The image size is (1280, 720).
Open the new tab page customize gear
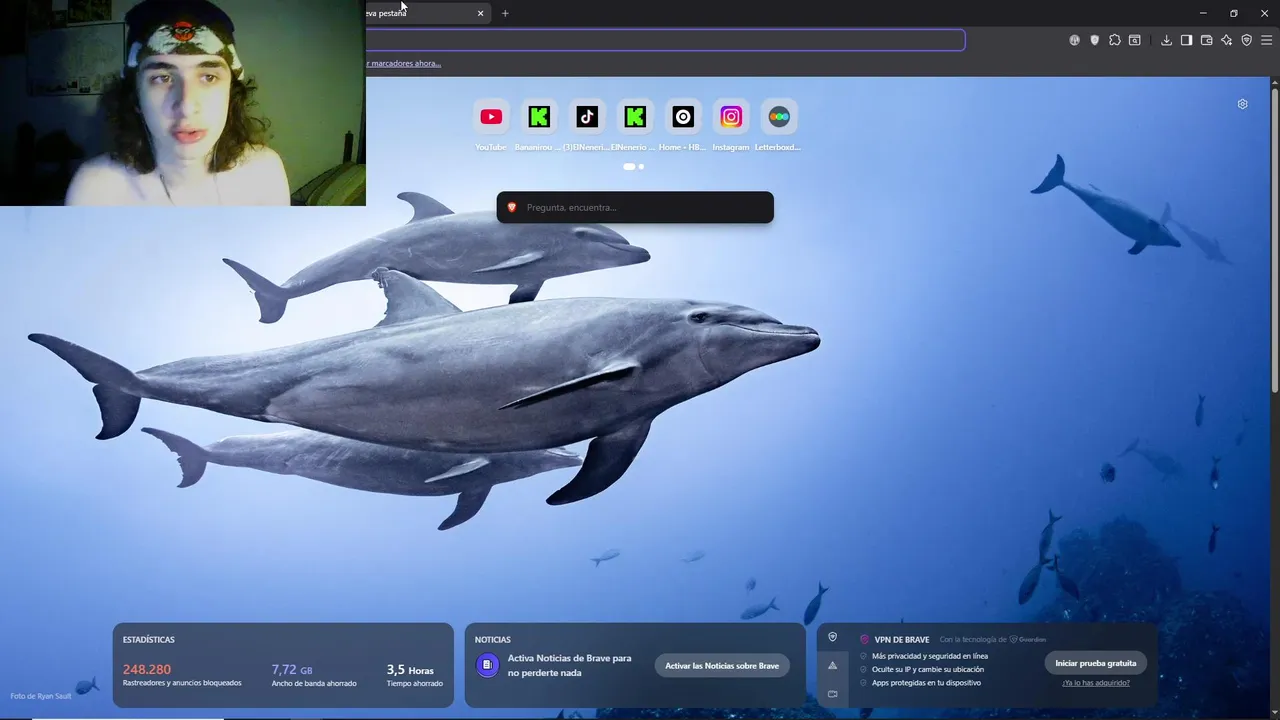(1242, 104)
